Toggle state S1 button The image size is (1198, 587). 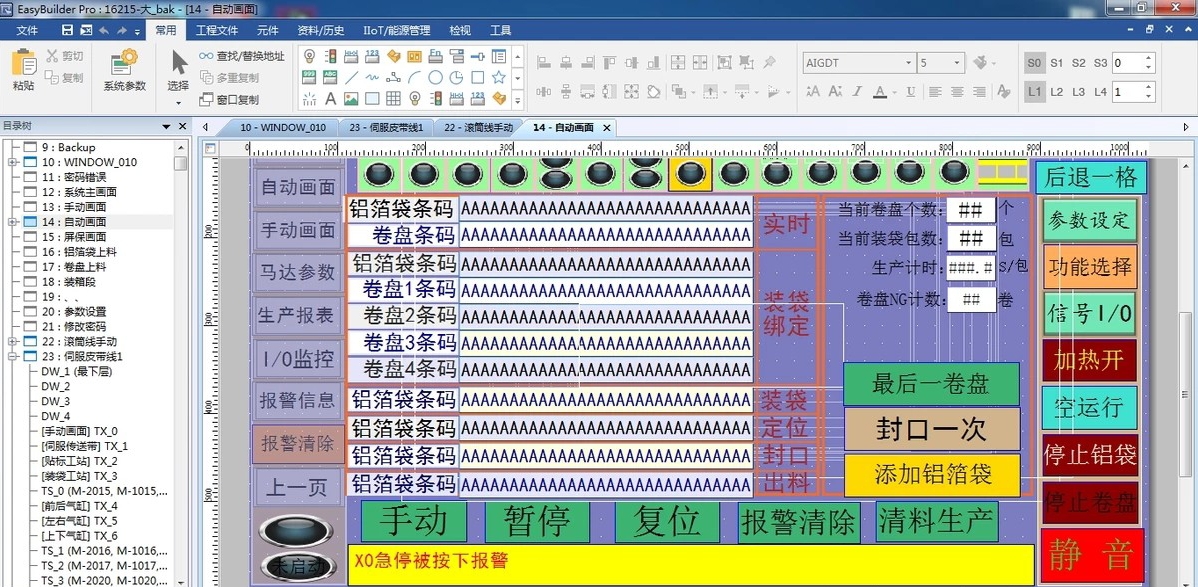1057,63
